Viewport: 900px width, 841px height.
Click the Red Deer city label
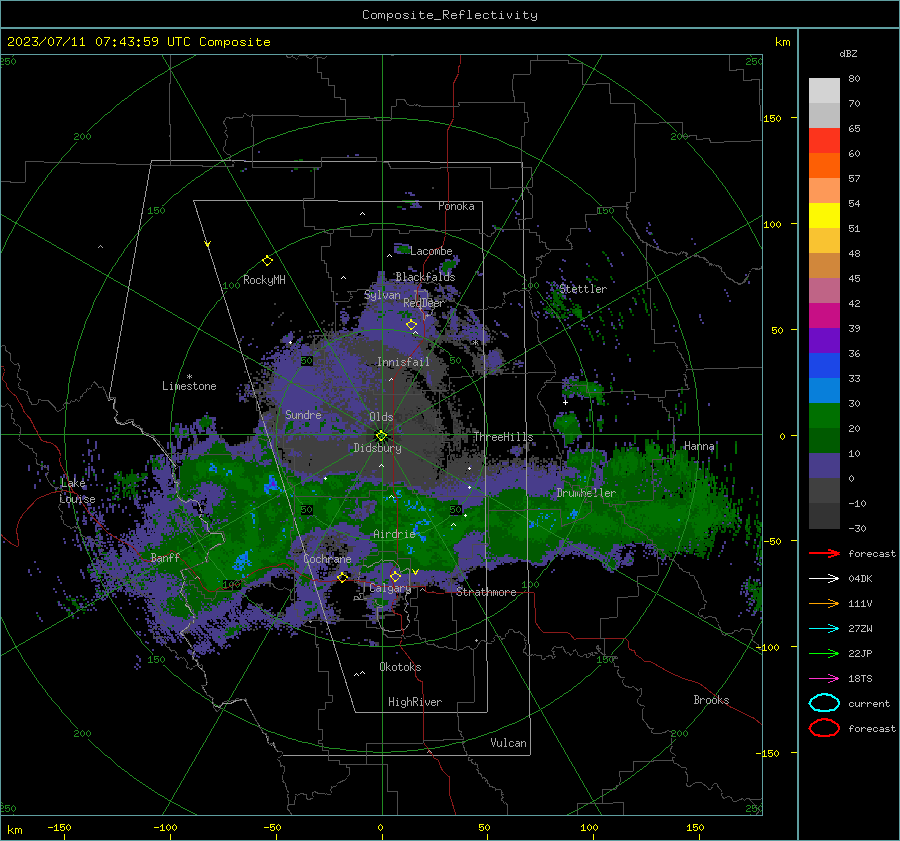pyautogui.click(x=424, y=303)
